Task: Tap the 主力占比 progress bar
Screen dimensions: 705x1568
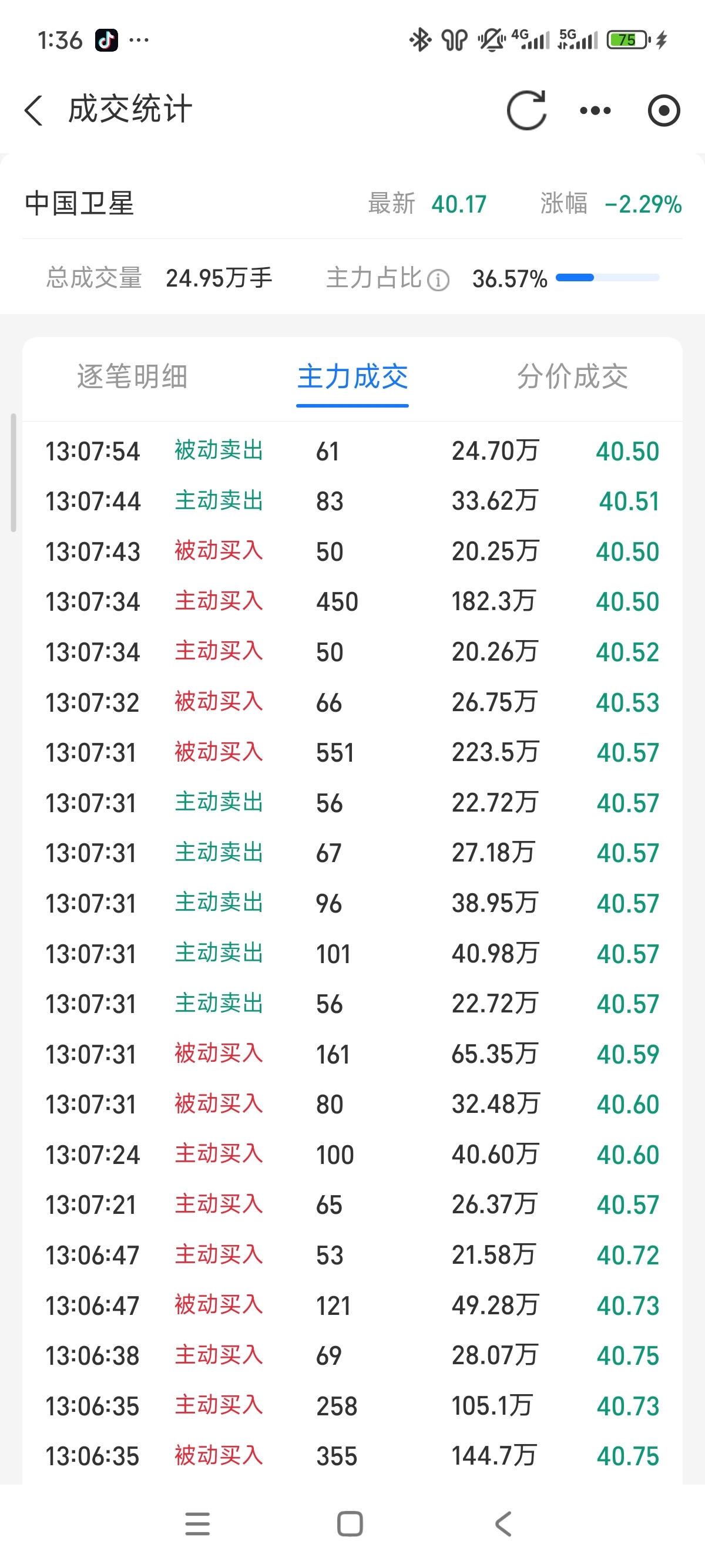Action: point(607,278)
